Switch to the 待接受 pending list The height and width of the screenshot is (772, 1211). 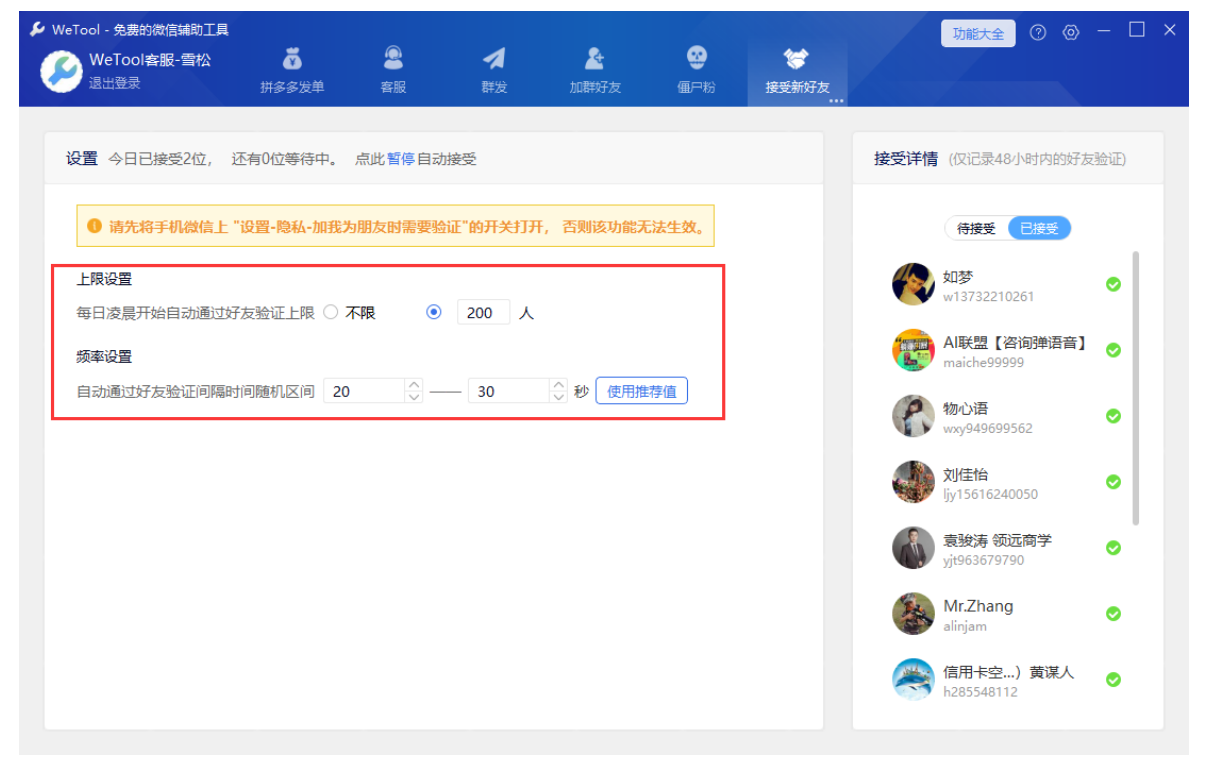pyautogui.click(x=976, y=228)
